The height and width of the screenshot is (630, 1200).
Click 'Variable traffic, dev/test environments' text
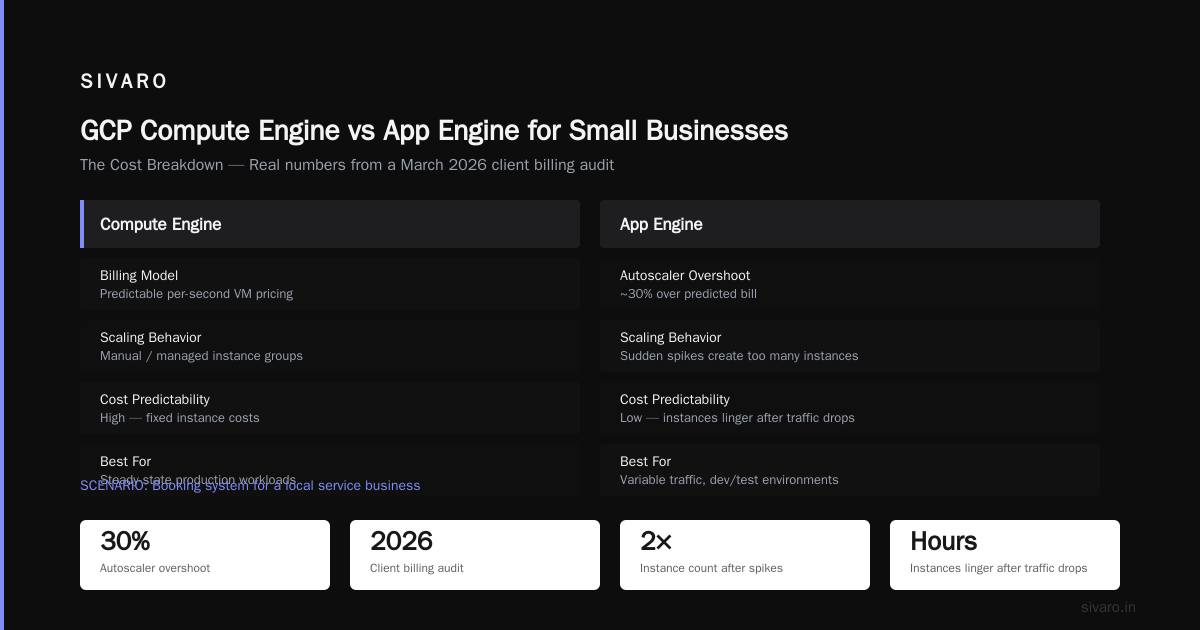[729, 480]
